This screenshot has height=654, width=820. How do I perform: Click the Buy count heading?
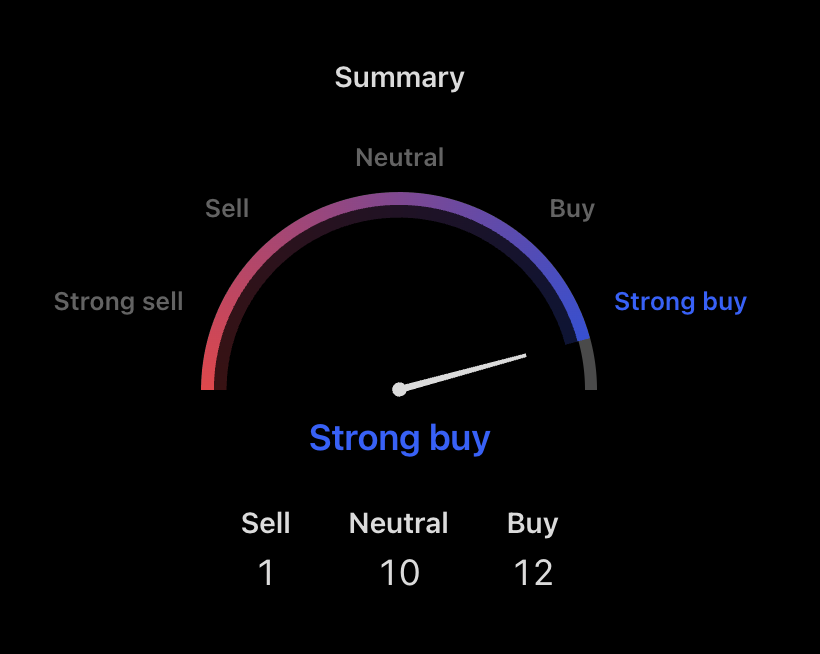[x=532, y=524]
